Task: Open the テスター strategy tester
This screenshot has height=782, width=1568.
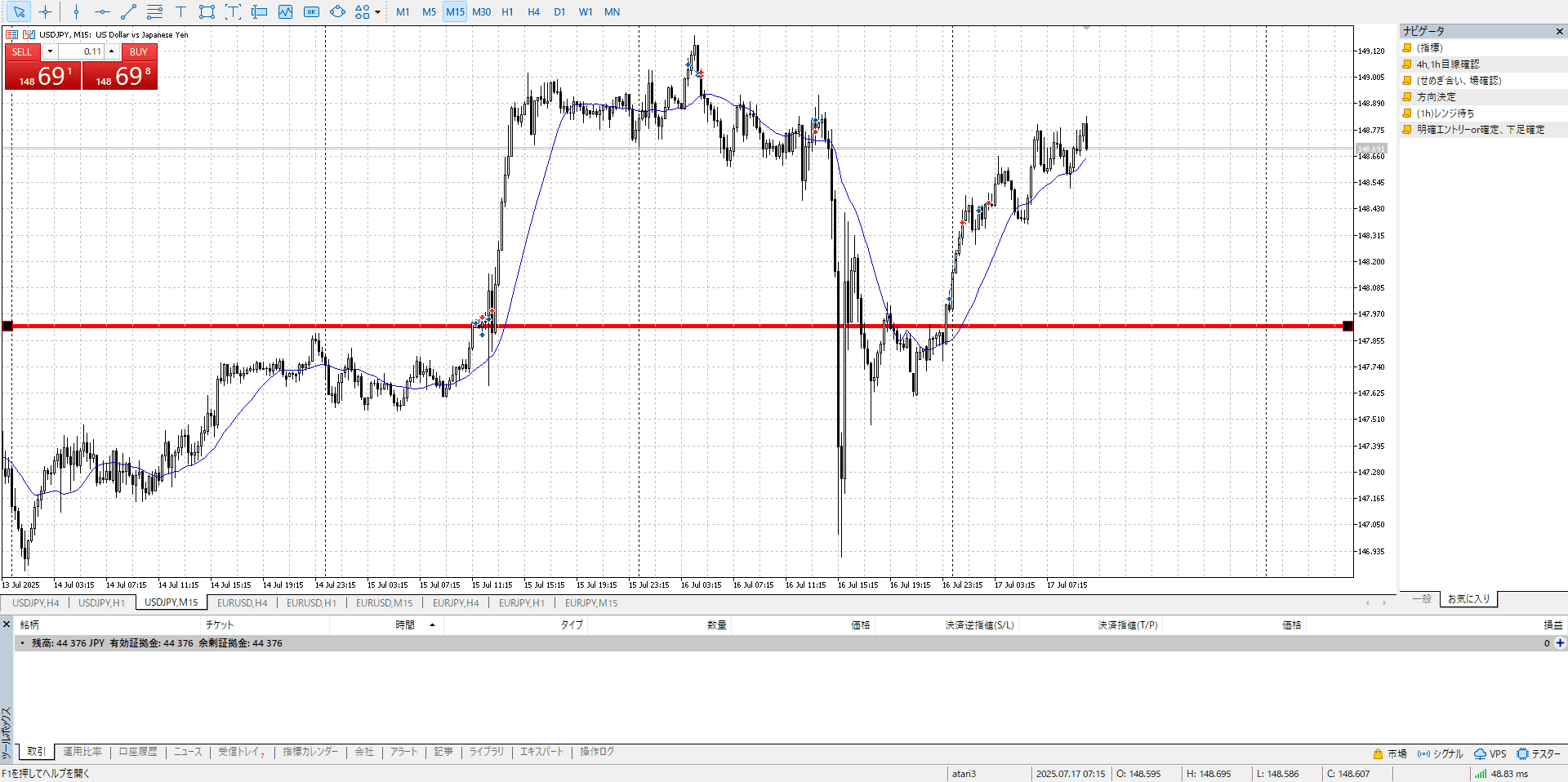Action: pyautogui.click(x=1539, y=753)
